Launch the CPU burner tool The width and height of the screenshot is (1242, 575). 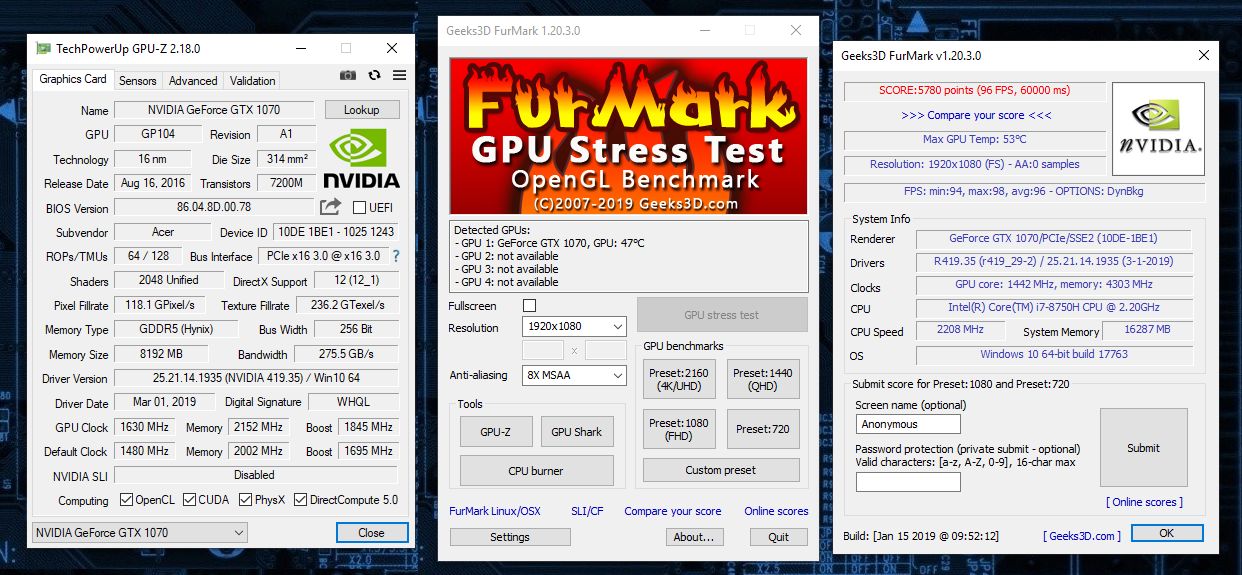tap(537, 471)
